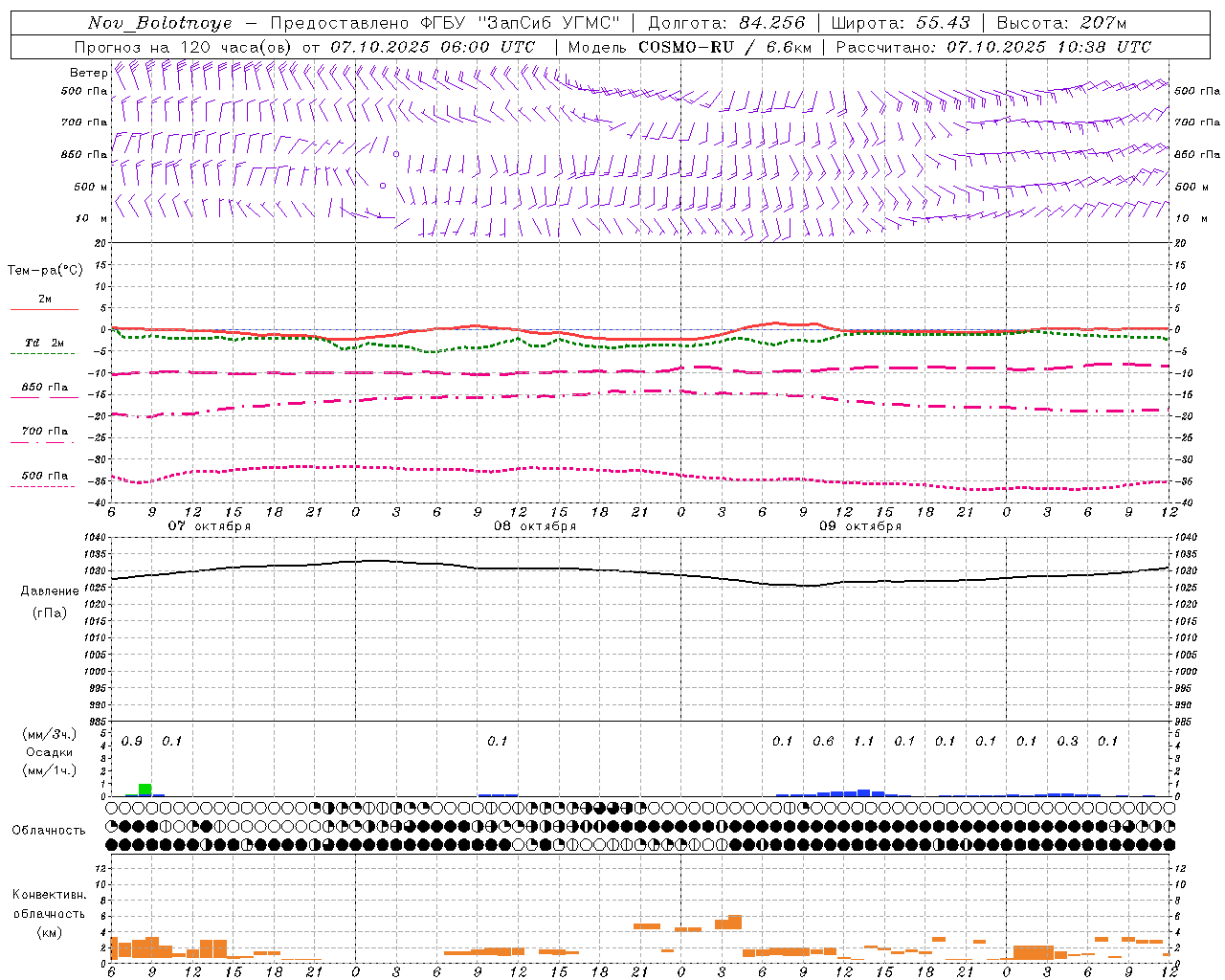The height and width of the screenshot is (980, 1225).
Task: Click the 'Осадки' precipitation label
Action: [50, 752]
